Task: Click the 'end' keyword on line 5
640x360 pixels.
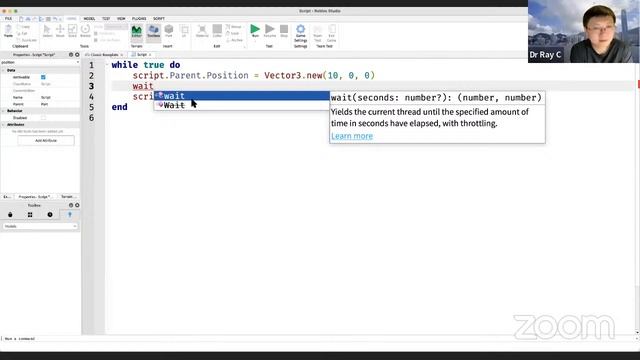Action: (x=120, y=107)
